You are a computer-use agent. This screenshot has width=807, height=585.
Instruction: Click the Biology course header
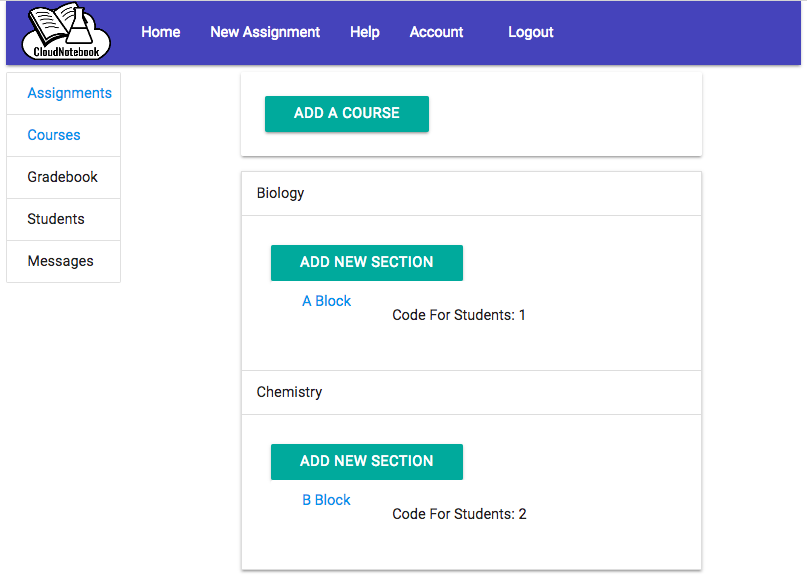pos(471,193)
